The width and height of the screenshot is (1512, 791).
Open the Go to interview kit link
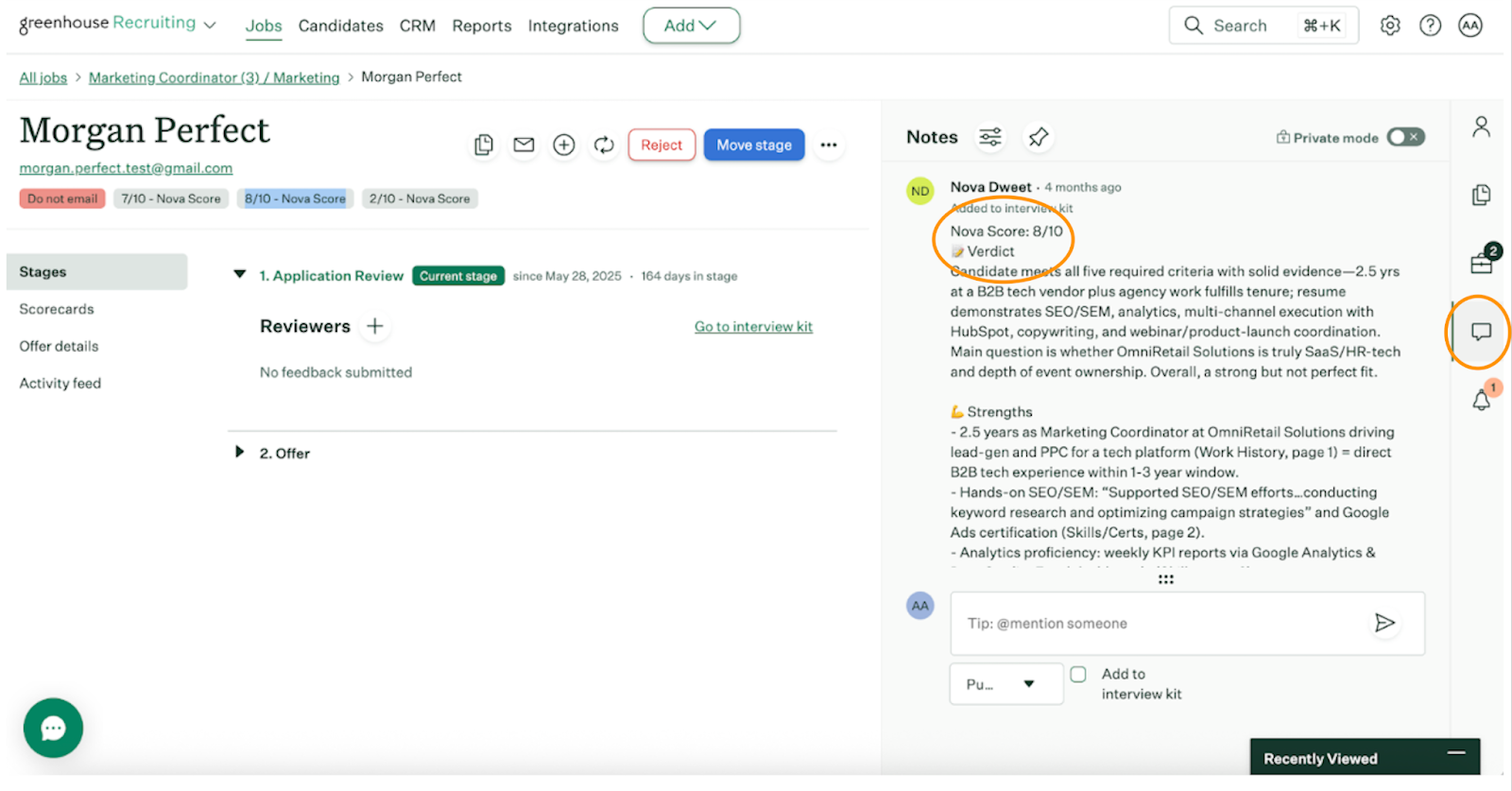[753, 327]
